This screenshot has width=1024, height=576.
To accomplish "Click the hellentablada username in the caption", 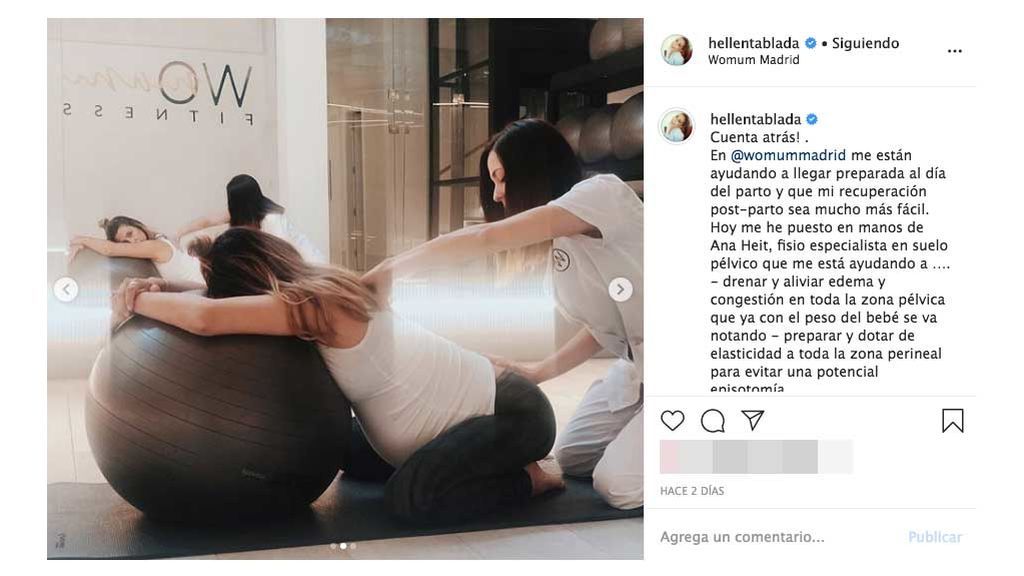I will (x=756, y=119).
